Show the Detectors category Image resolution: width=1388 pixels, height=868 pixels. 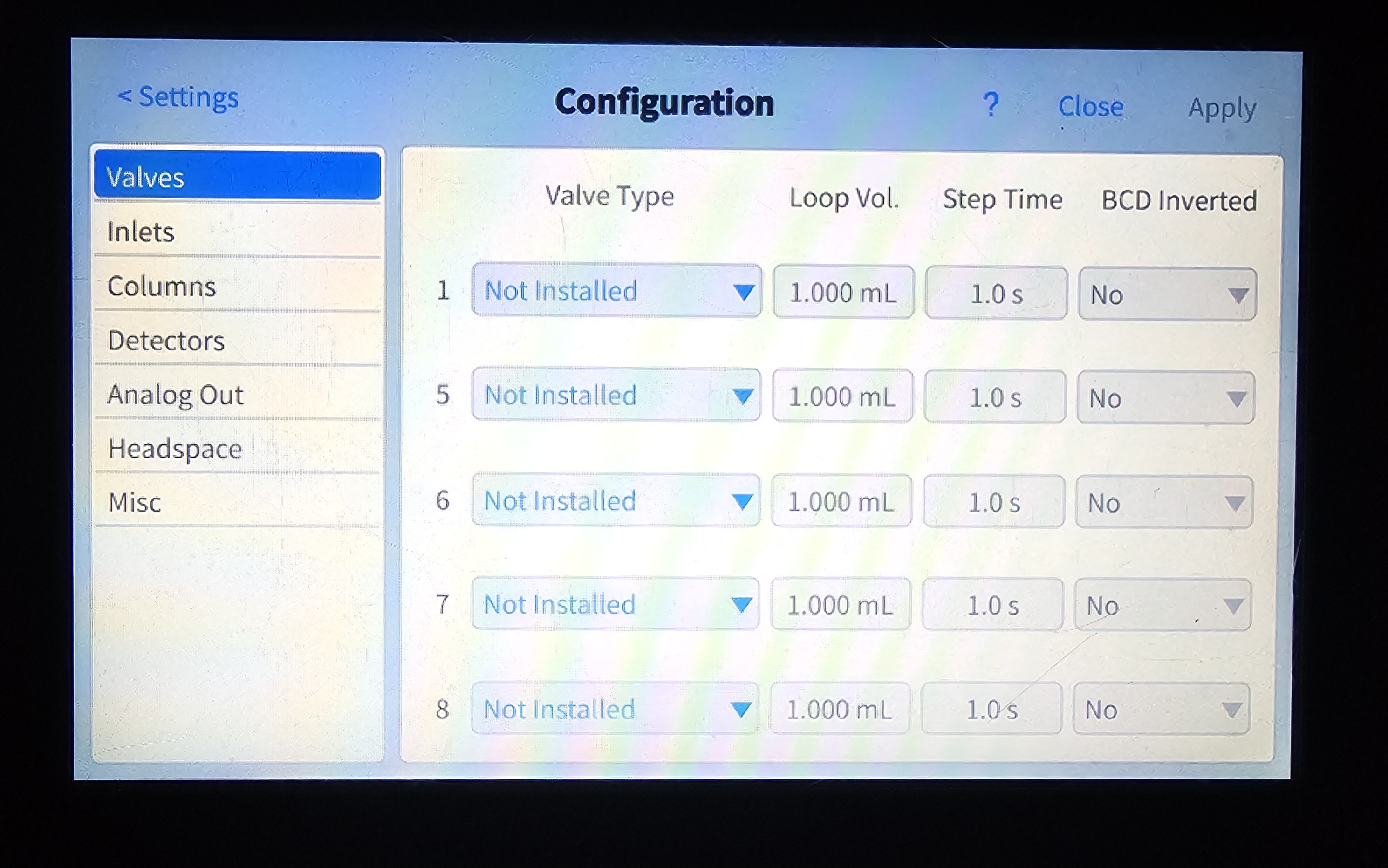pos(237,340)
